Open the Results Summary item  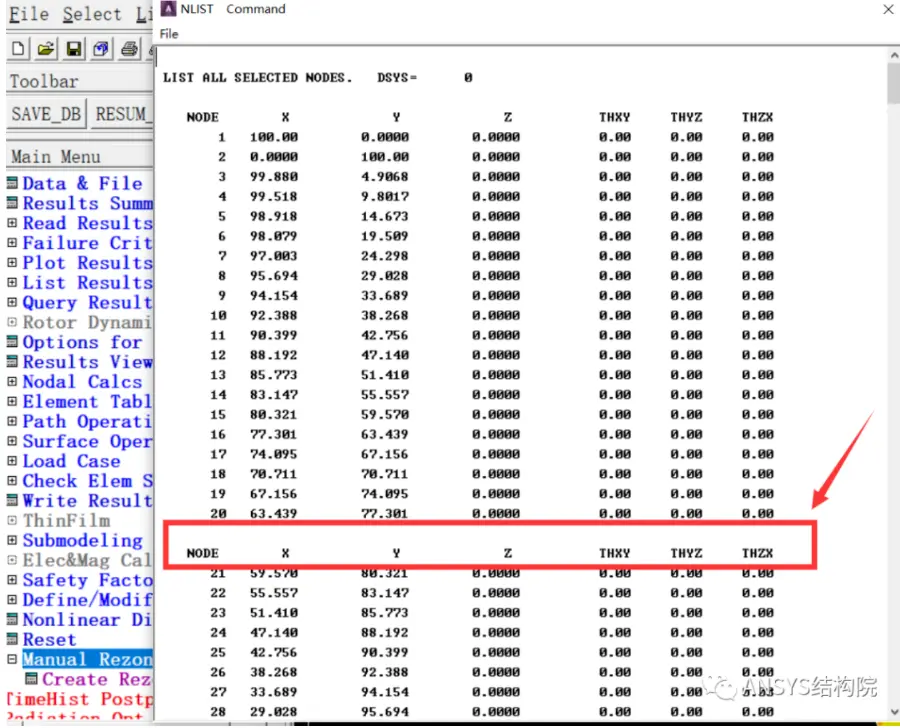(x=88, y=203)
